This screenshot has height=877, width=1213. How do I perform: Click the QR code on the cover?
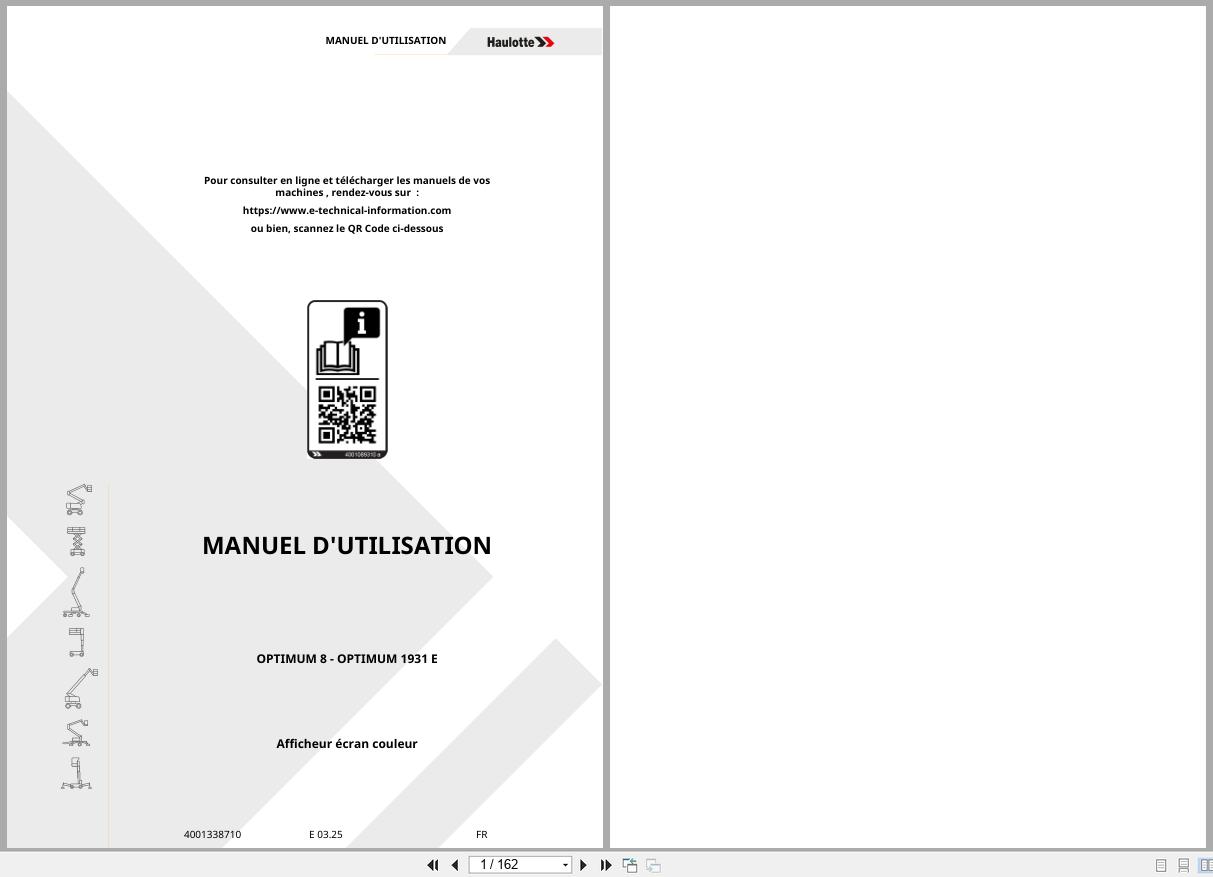click(347, 415)
